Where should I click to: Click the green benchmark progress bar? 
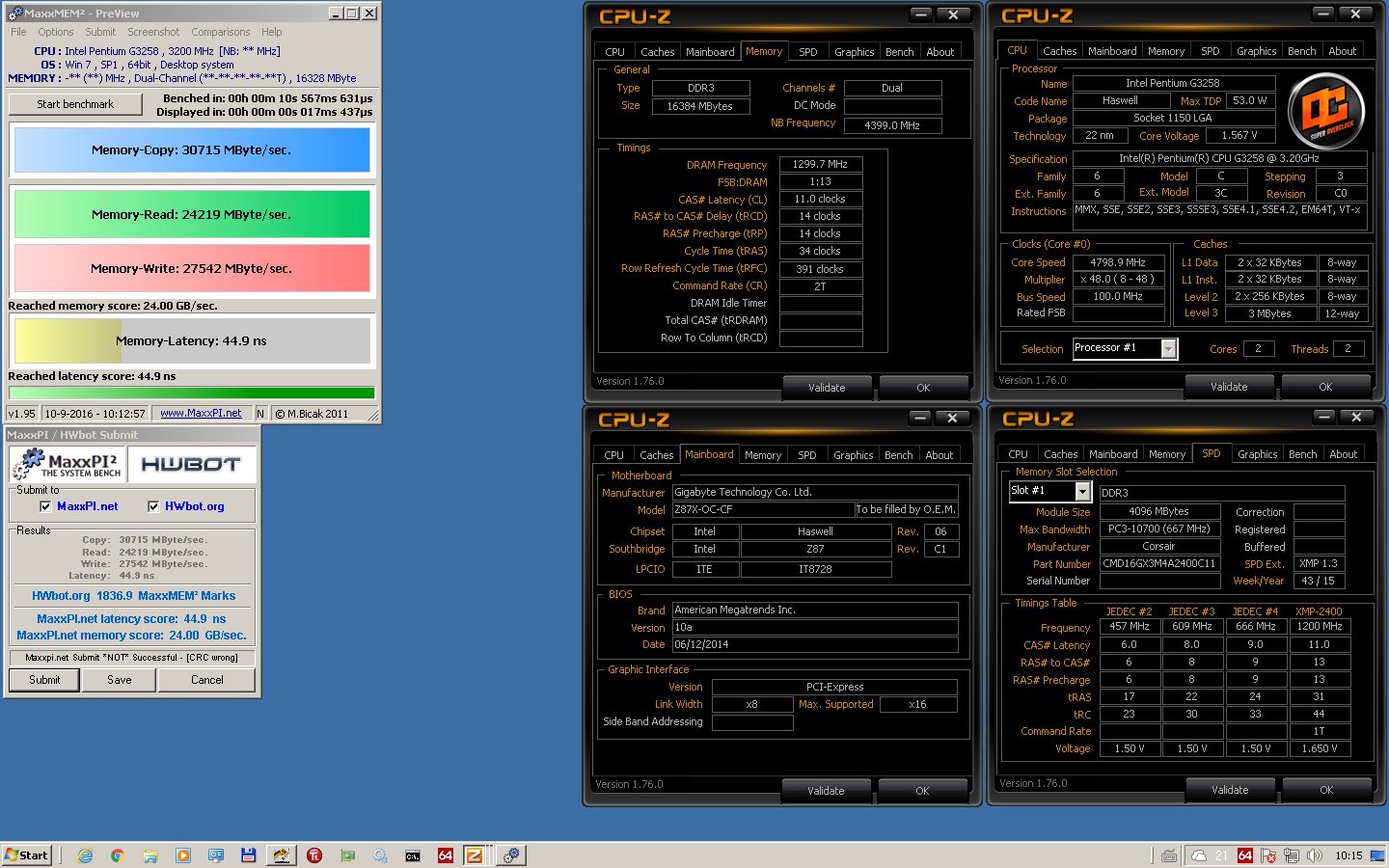191,393
